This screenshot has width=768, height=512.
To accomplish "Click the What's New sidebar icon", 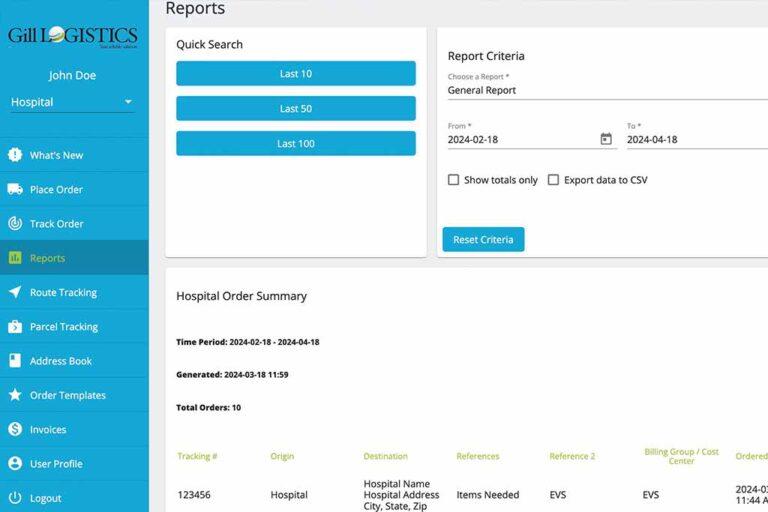I will 15,155.
